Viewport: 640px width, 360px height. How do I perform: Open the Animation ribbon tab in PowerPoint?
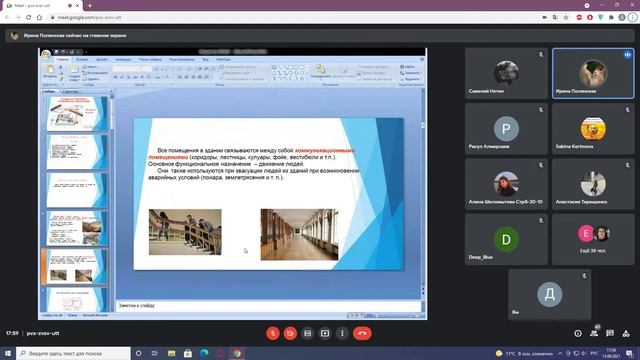[123, 60]
